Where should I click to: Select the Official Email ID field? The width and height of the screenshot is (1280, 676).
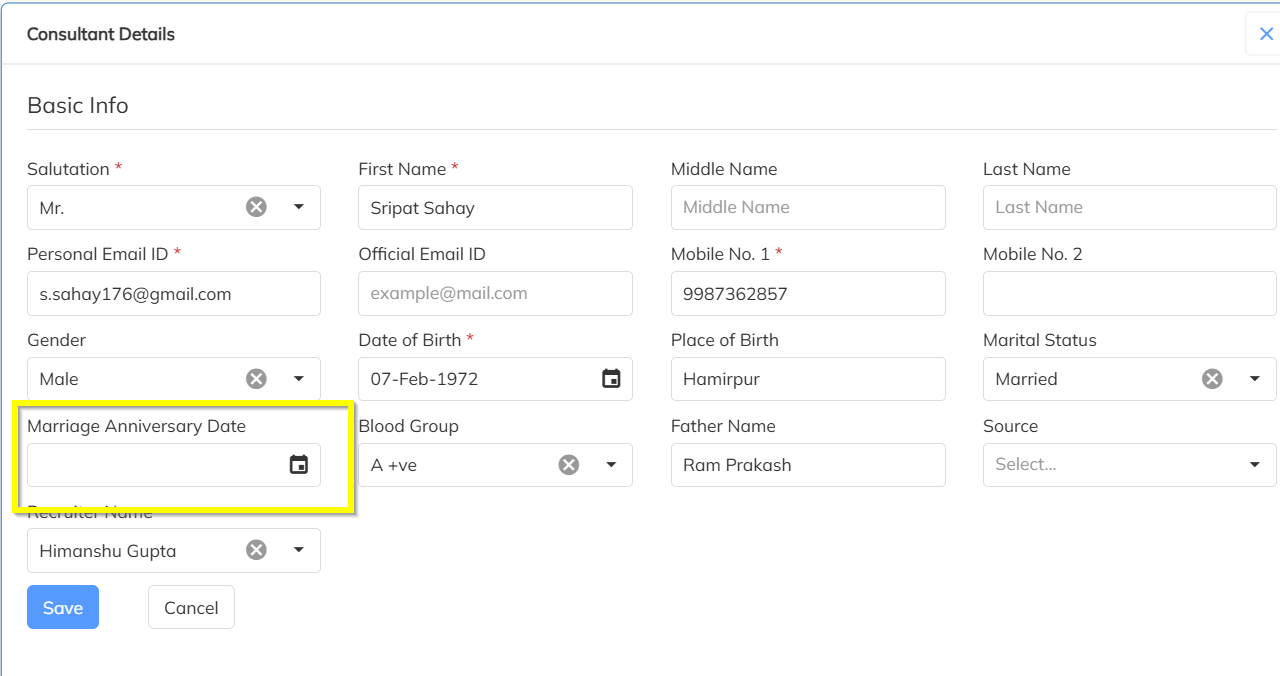(495, 293)
